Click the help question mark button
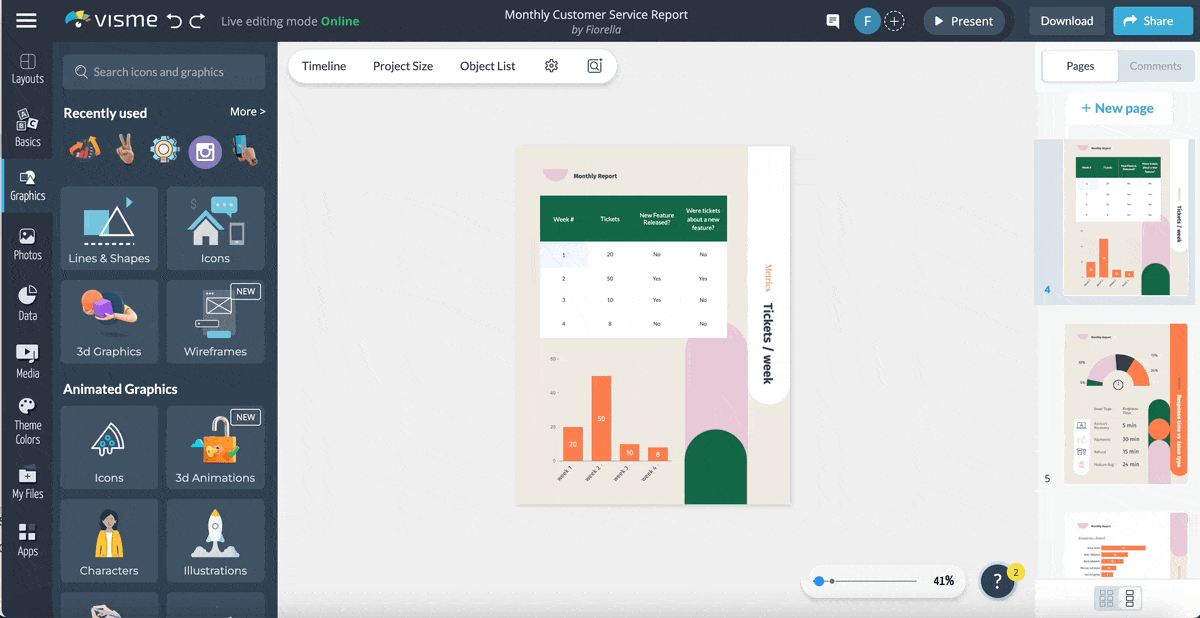Screen dimensions: 1200x618 [x=997, y=580]
